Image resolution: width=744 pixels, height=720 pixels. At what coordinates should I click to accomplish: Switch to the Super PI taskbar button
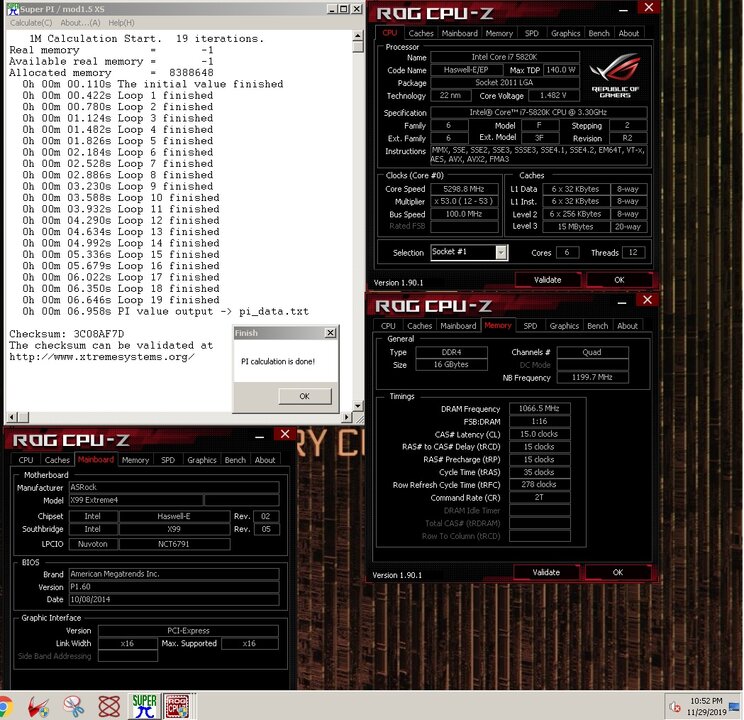(x=144, y=706)
